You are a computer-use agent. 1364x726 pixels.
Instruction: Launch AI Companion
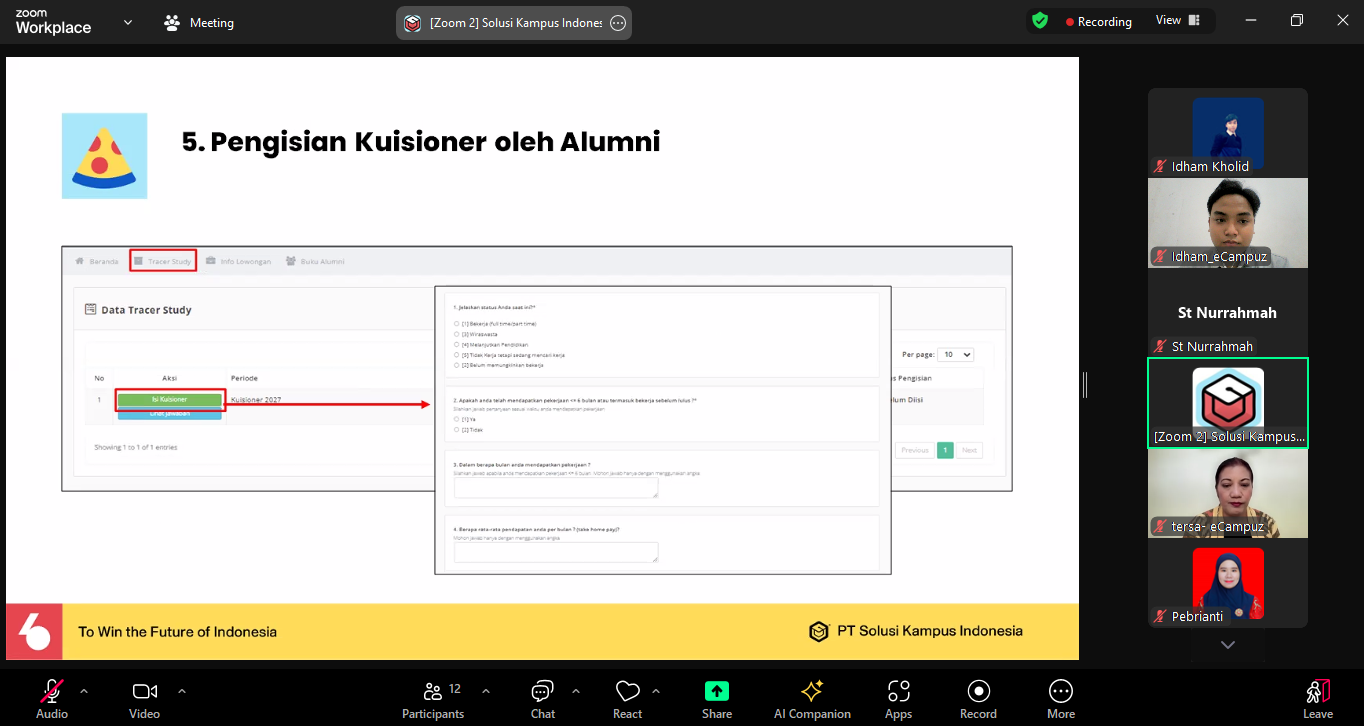pyautogui.click(x=812, y=699)
